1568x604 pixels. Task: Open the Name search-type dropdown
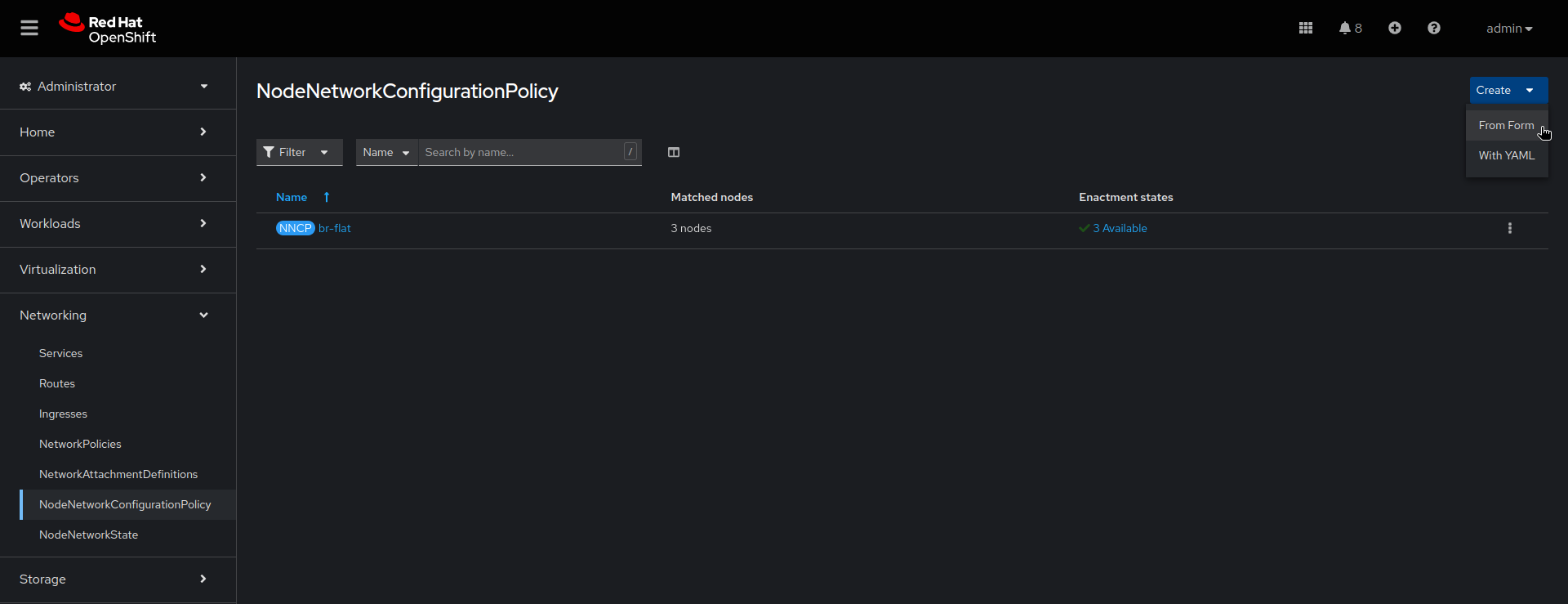[x=387, y=153]
